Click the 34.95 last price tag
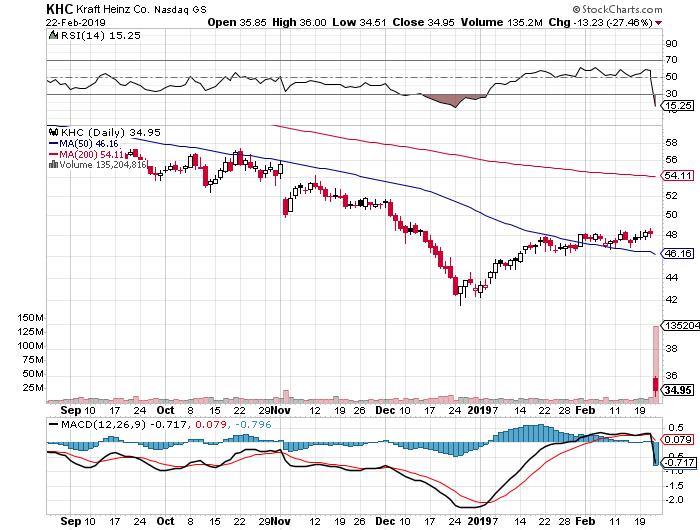Screen dimensions: 700x530 (x=678, y=390)
